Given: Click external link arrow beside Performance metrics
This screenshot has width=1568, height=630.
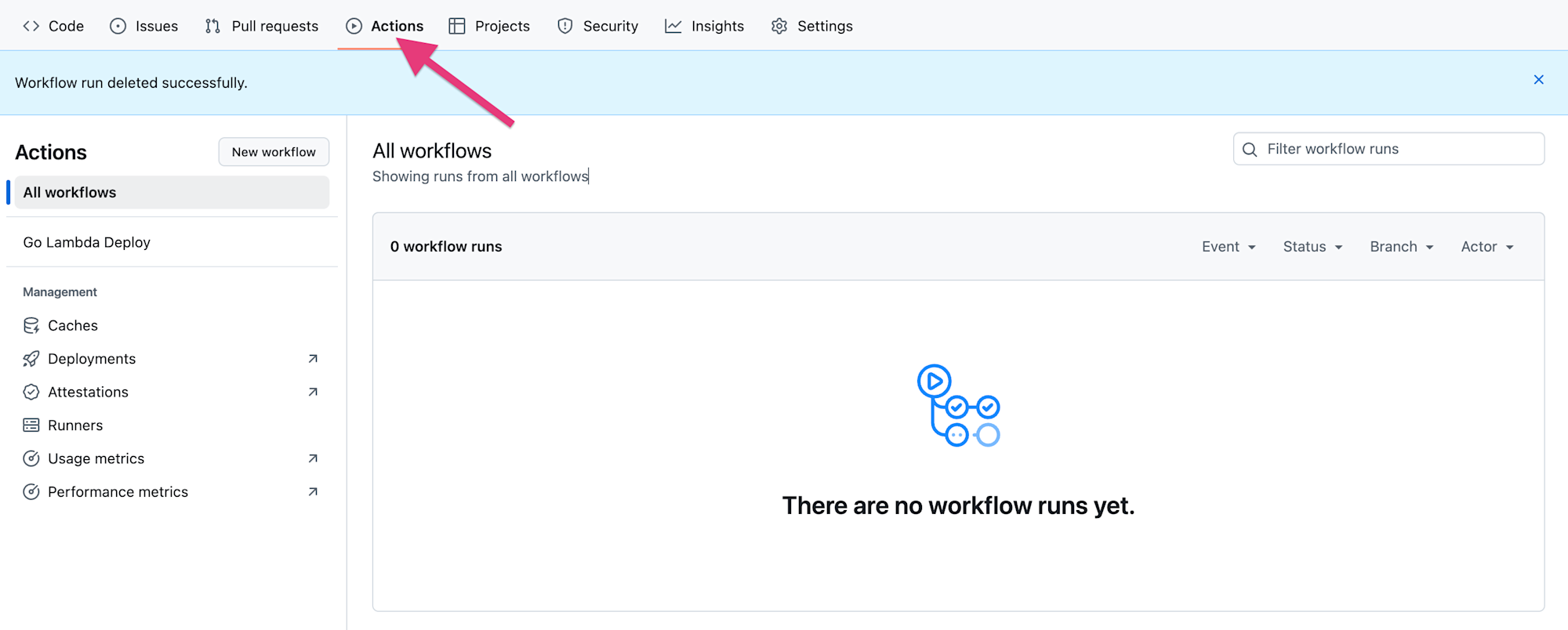Looking at the screenshot, I should pyautogui.click(x=313, y=492).
